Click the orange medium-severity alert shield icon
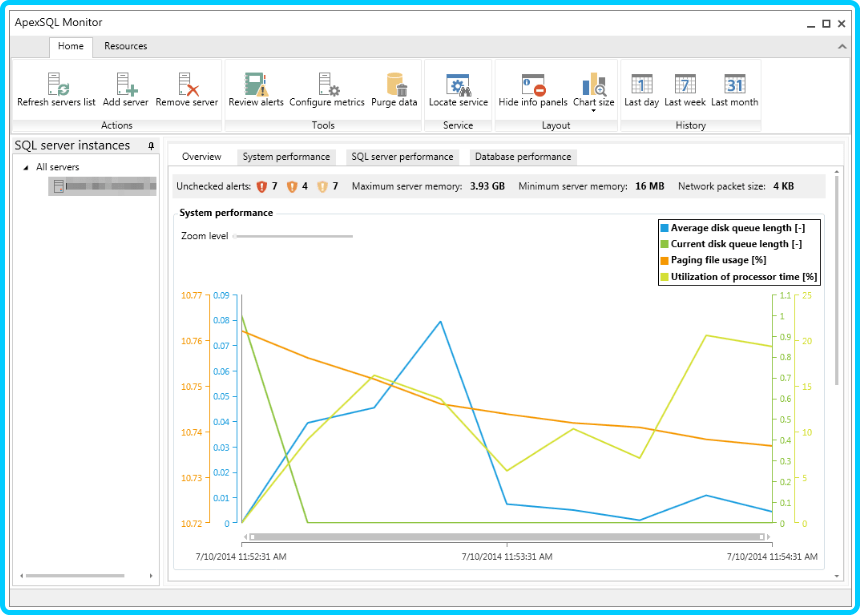The image size is (860, 615). click(292, 187)
